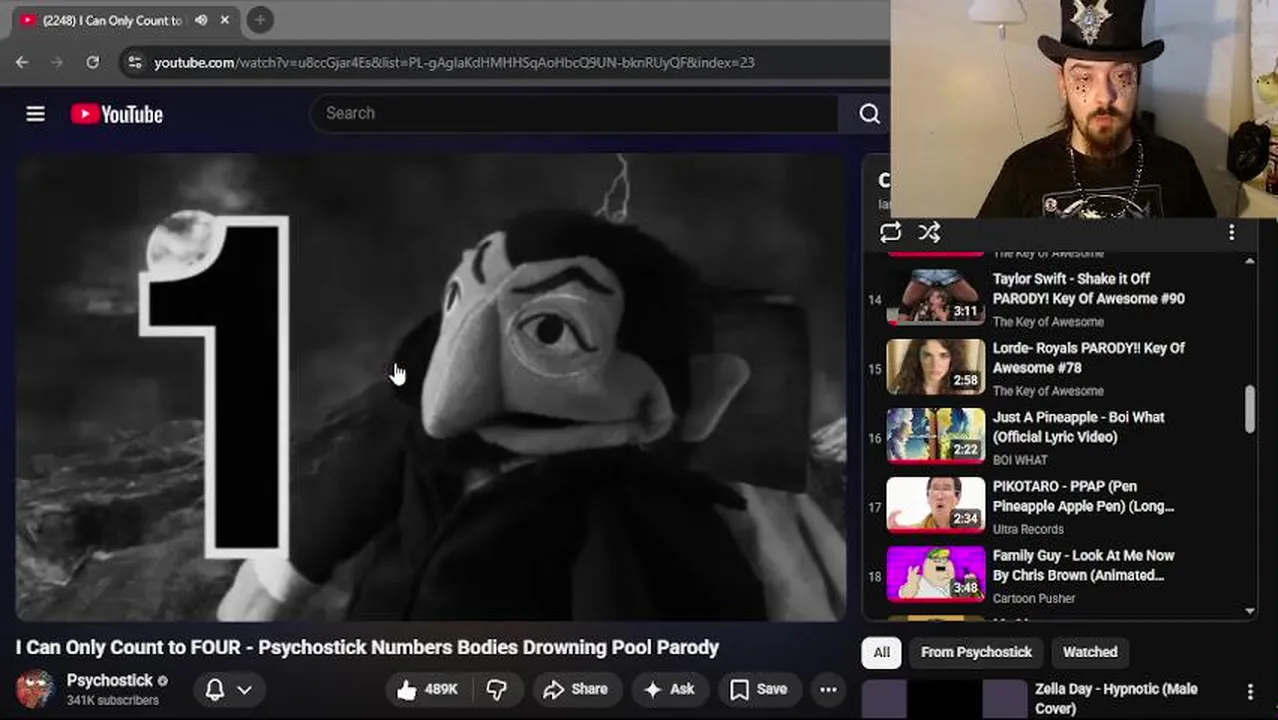Select the All filter chip
This screenshot has height=720, width=1278.
click(x=881, y=652)
